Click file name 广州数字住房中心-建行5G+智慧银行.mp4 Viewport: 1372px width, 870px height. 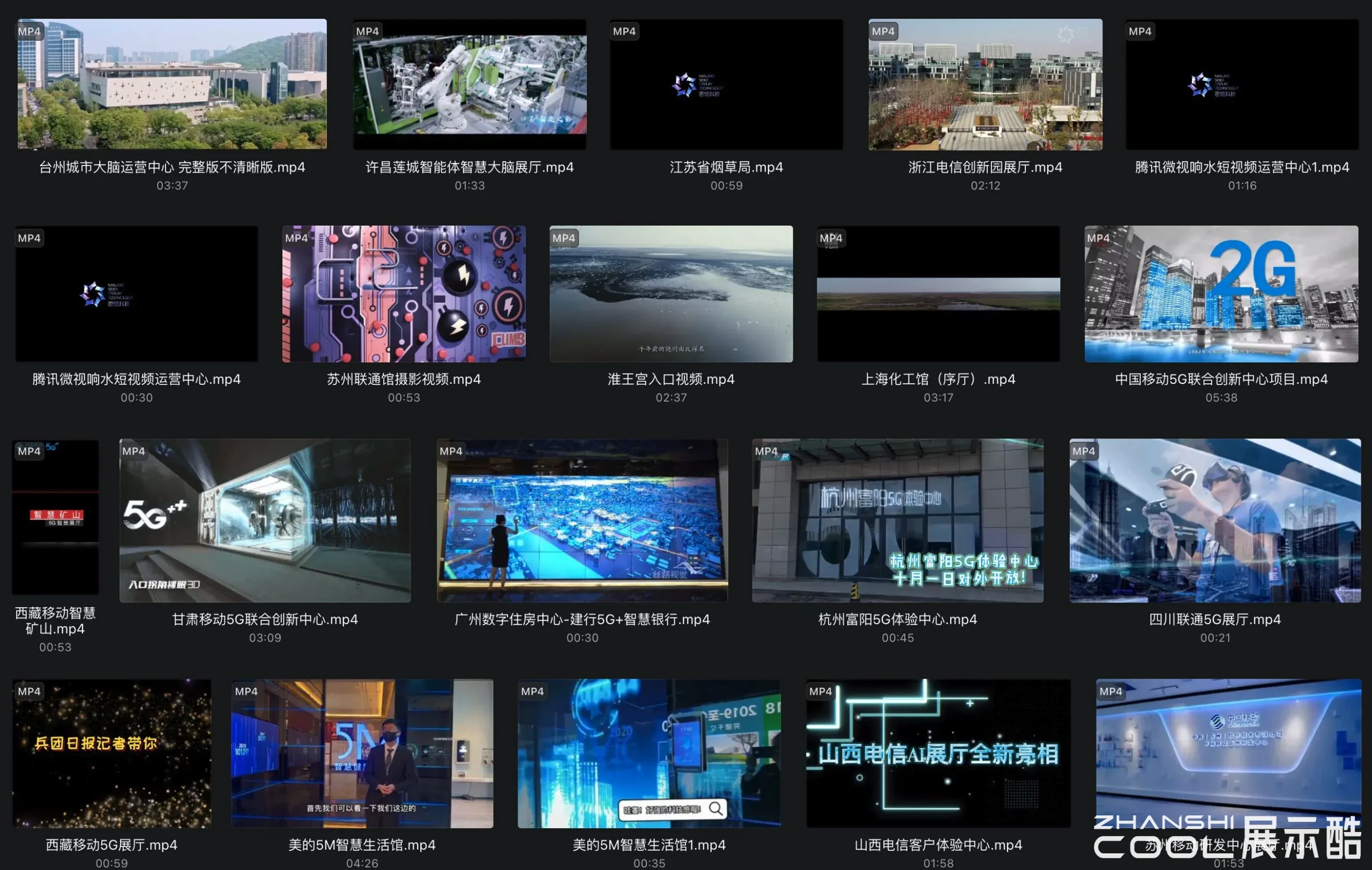(583, 619)
